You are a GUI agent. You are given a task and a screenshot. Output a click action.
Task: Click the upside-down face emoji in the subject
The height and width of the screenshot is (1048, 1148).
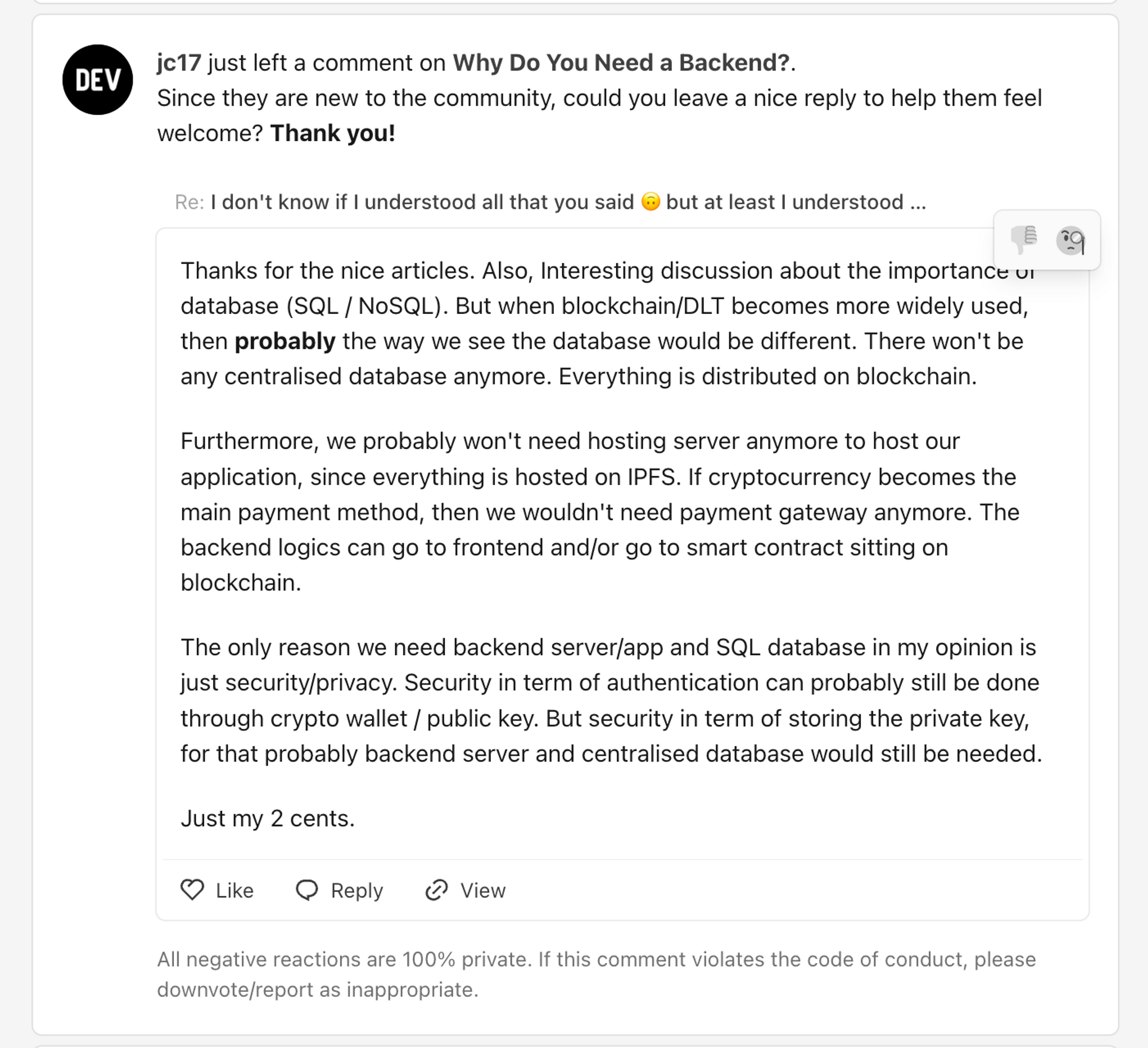pyautogui.click(x=651, y=201)
